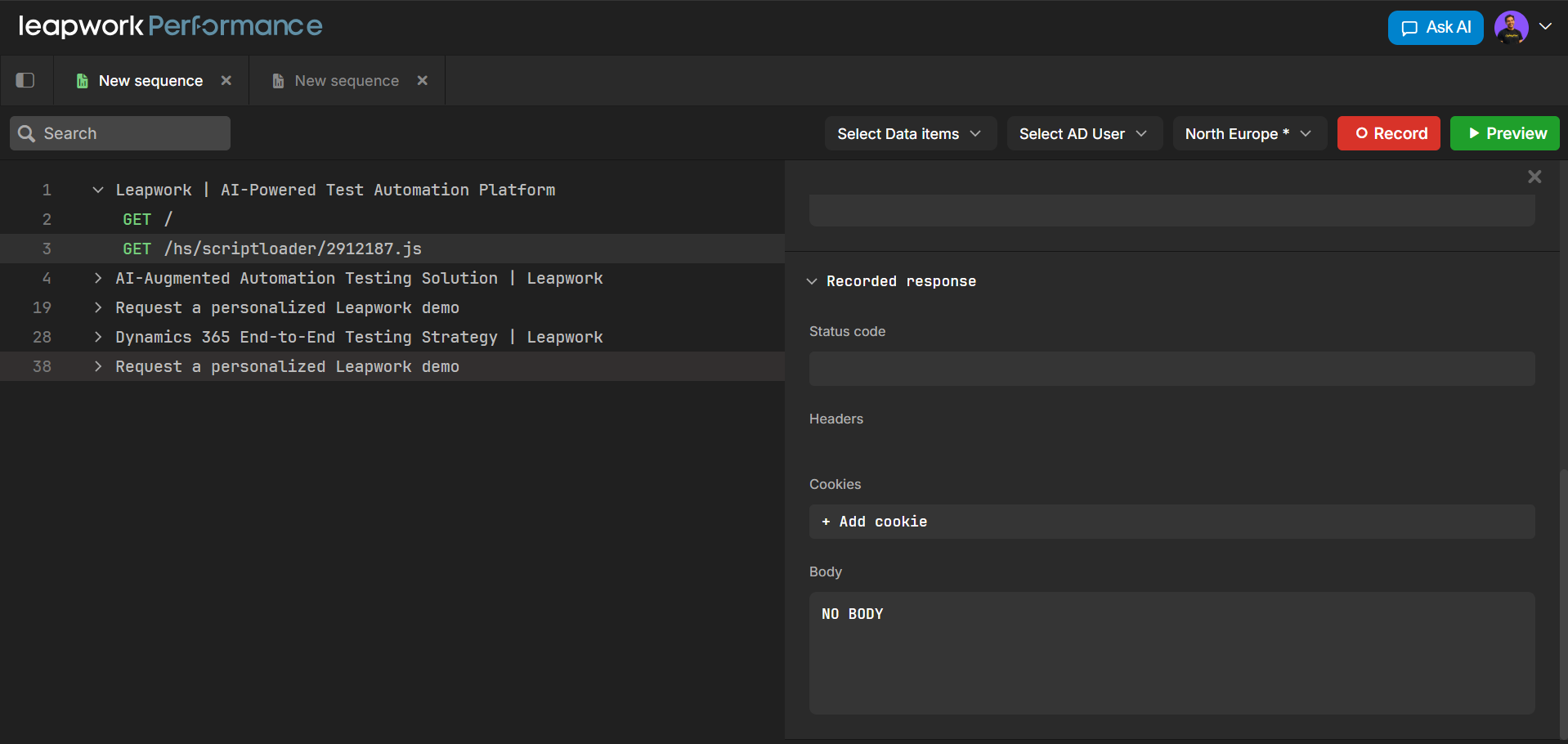This screenshot has height=744, width=1568.
Task: Open the Ask AI chat
Action: coord(1435,28)
